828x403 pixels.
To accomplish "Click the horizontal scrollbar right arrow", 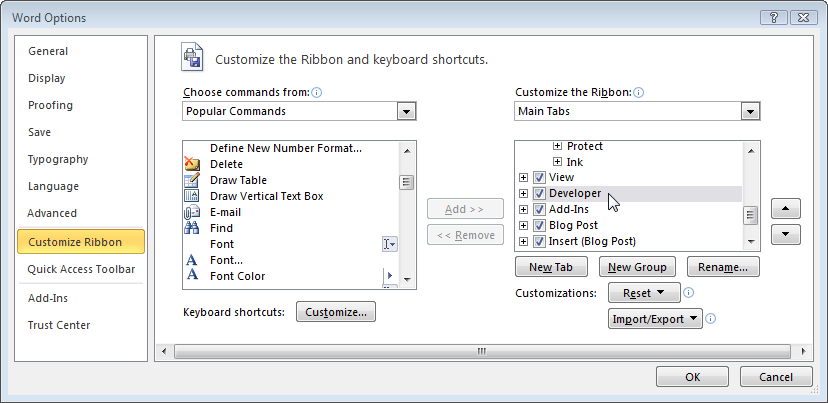I will click(804, 351).
